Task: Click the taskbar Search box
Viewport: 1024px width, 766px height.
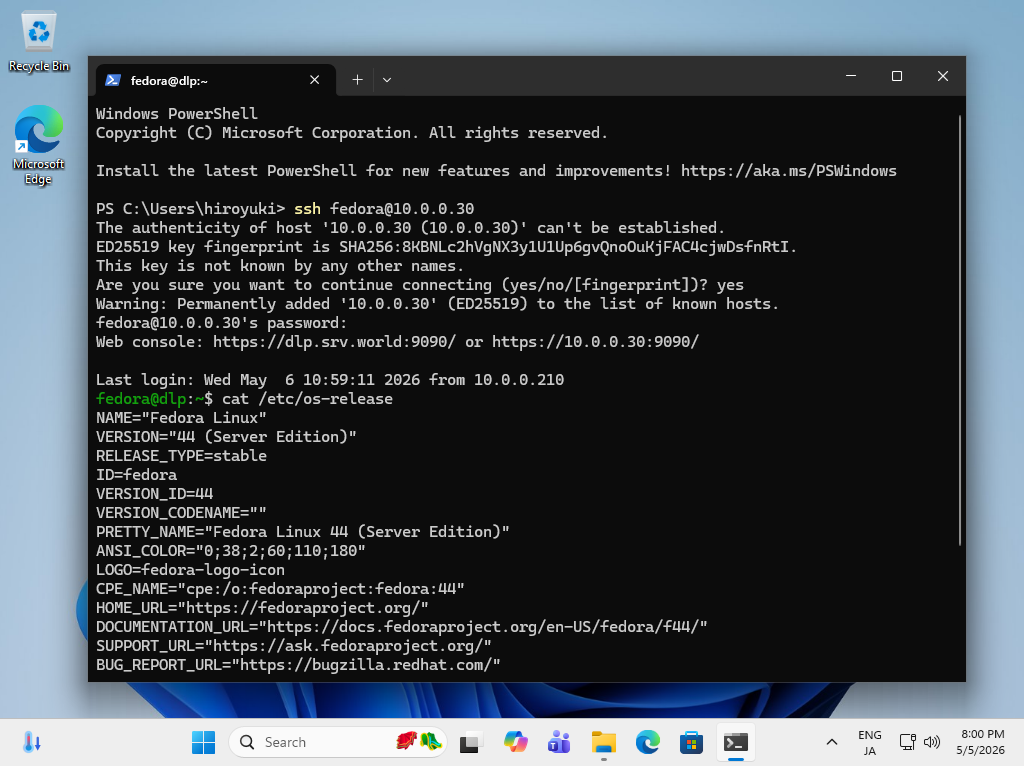Action: (338, 742)
